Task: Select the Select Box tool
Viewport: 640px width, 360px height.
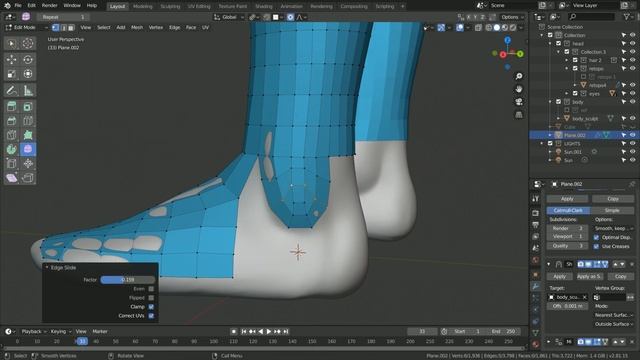Action: [x=11, y=43]
